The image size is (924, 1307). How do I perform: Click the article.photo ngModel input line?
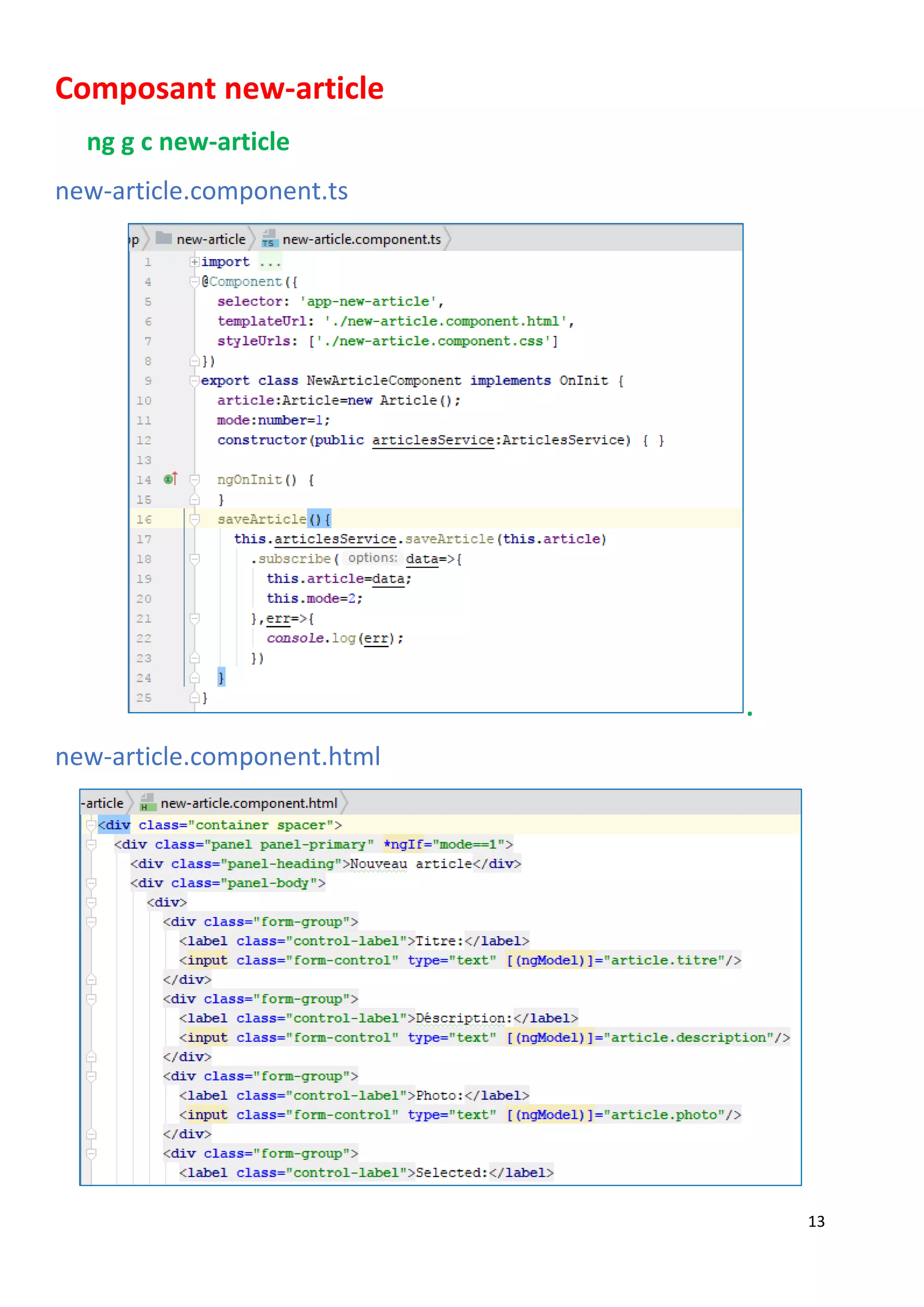[460, 1115]
